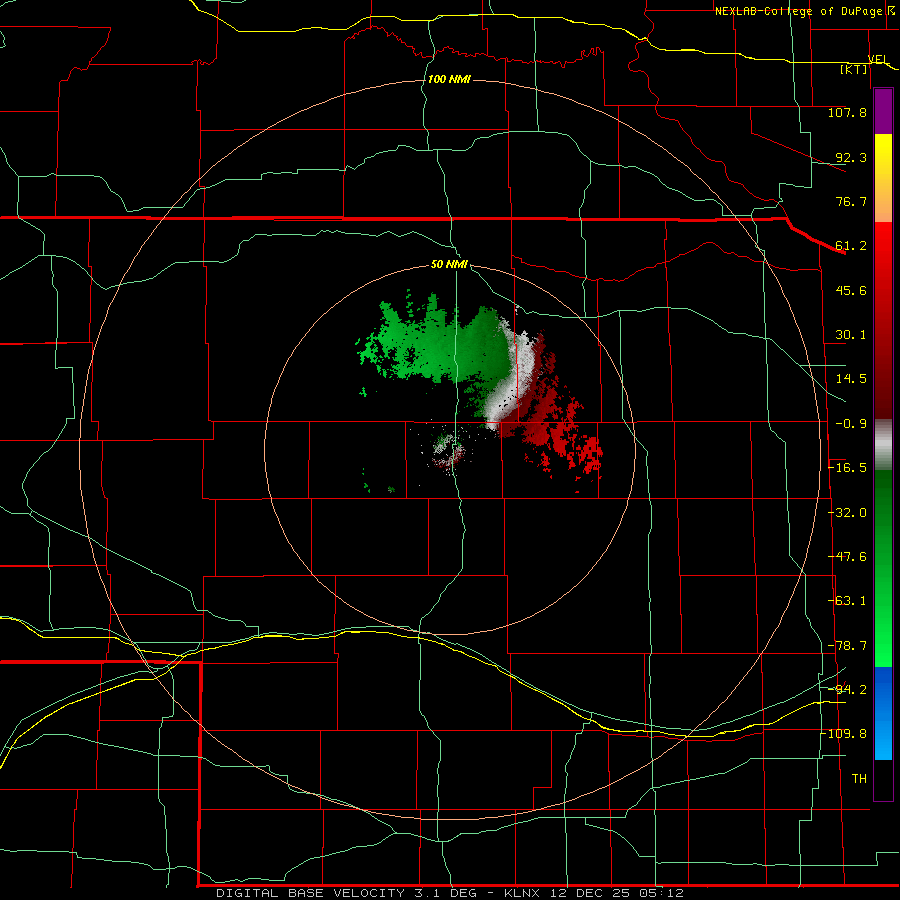Click the -32.0 velocity scale value
This screenshot has width=900, height=900.
847,513
